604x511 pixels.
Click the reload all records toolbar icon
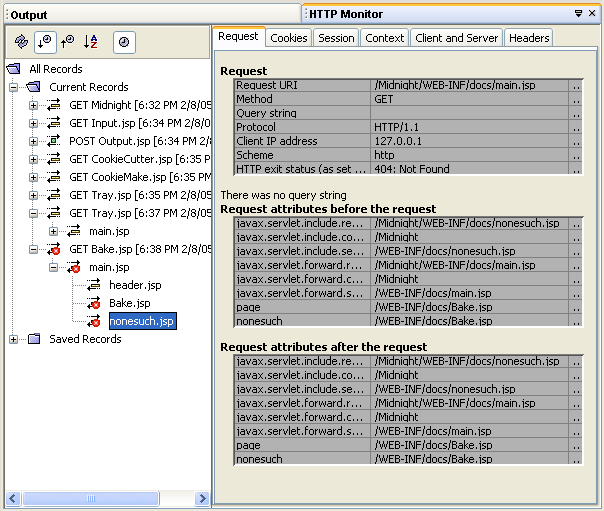21,42
